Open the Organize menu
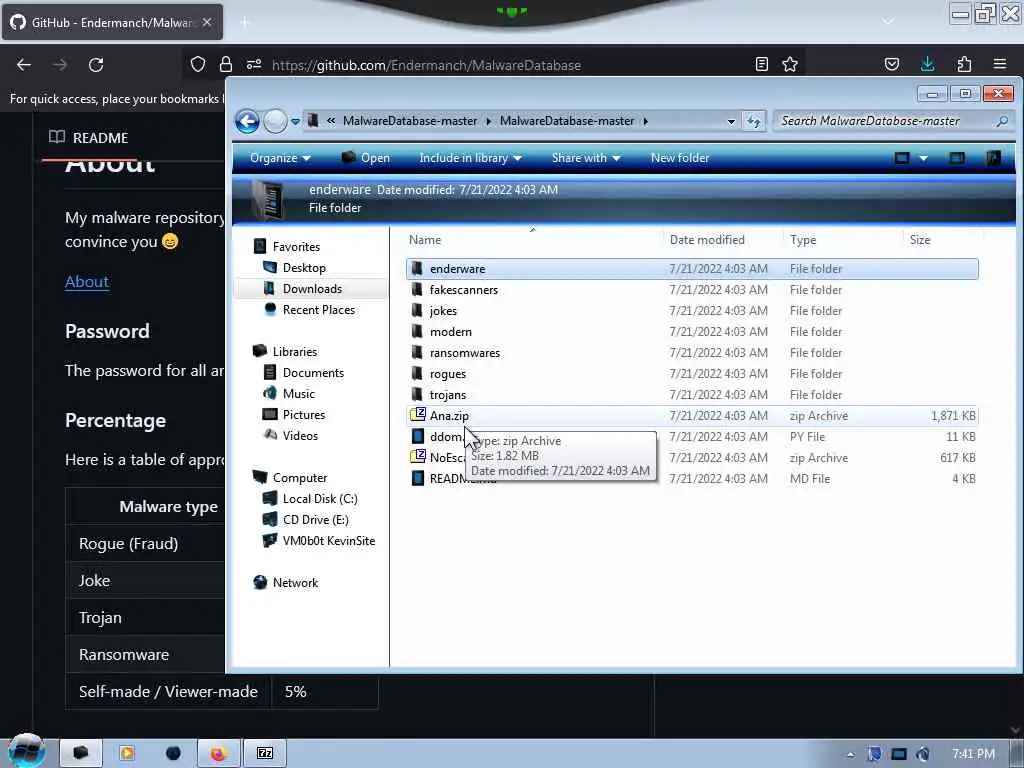Screen dimensions: 1024x768 [x=280, y=158]
